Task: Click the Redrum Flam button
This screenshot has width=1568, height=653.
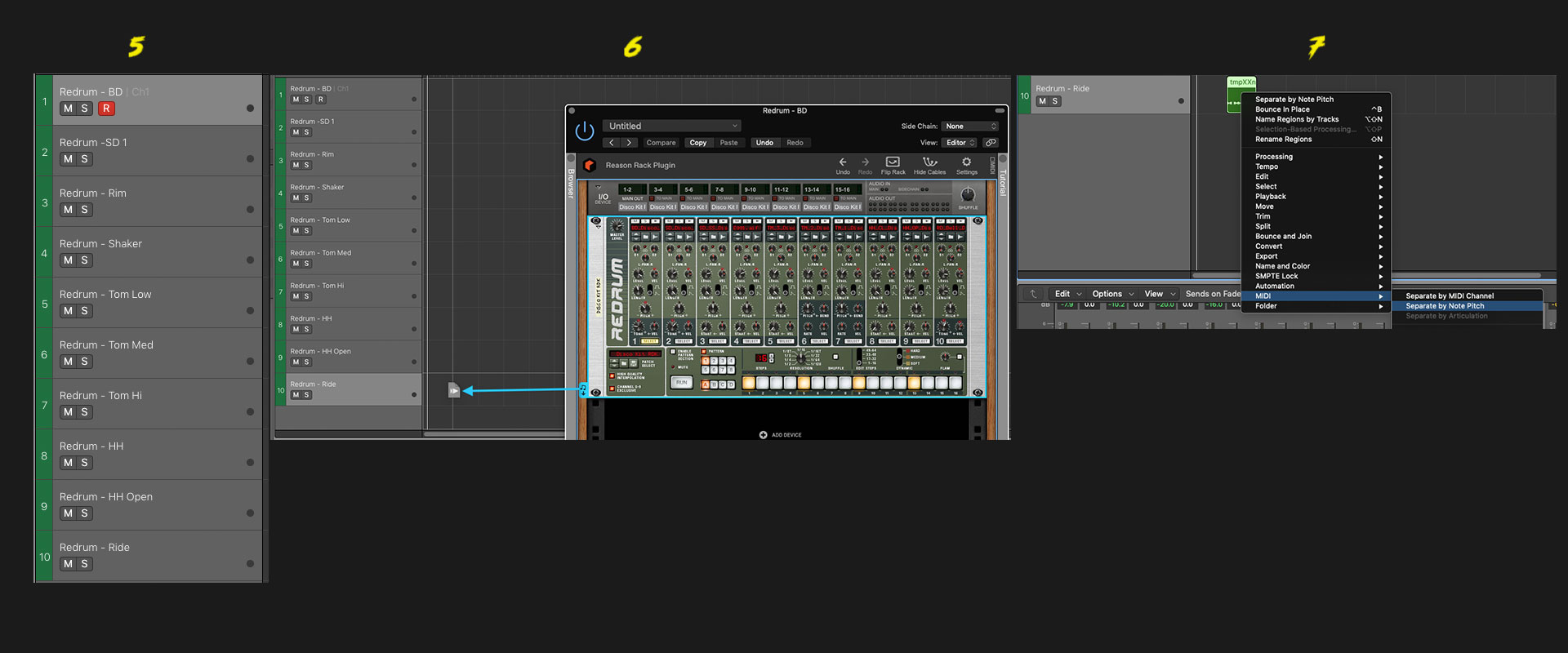Action: point(960,357)
